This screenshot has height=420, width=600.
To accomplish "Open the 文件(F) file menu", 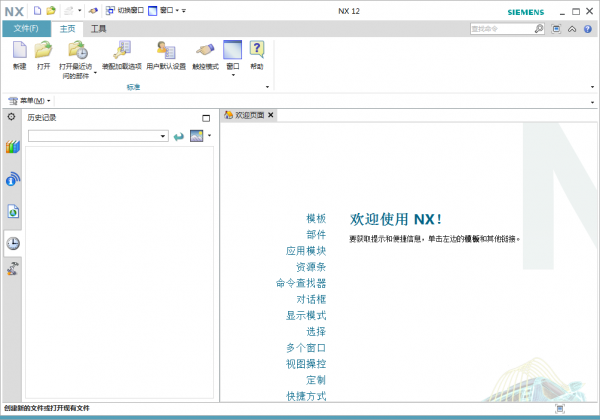I will coord(26,29).
